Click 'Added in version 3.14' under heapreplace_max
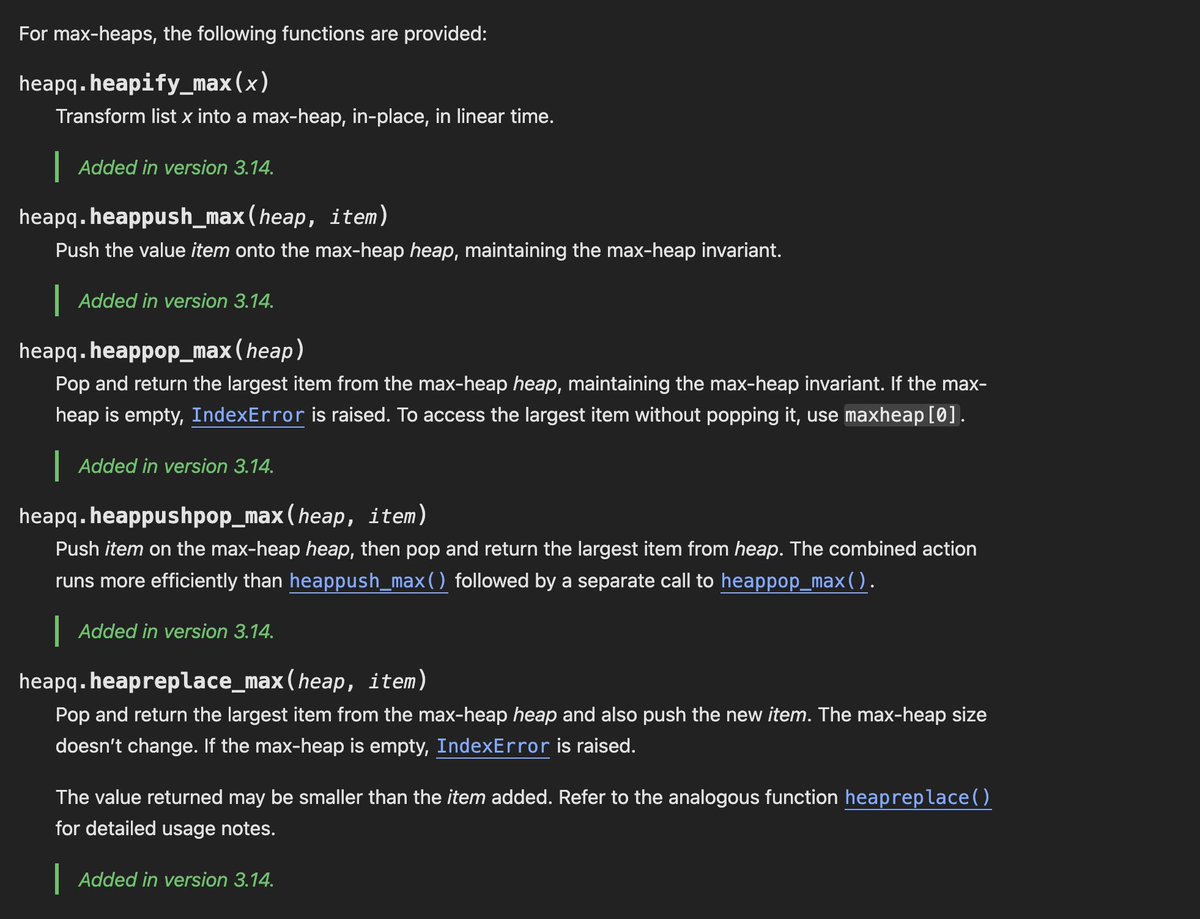 (176, 880)
